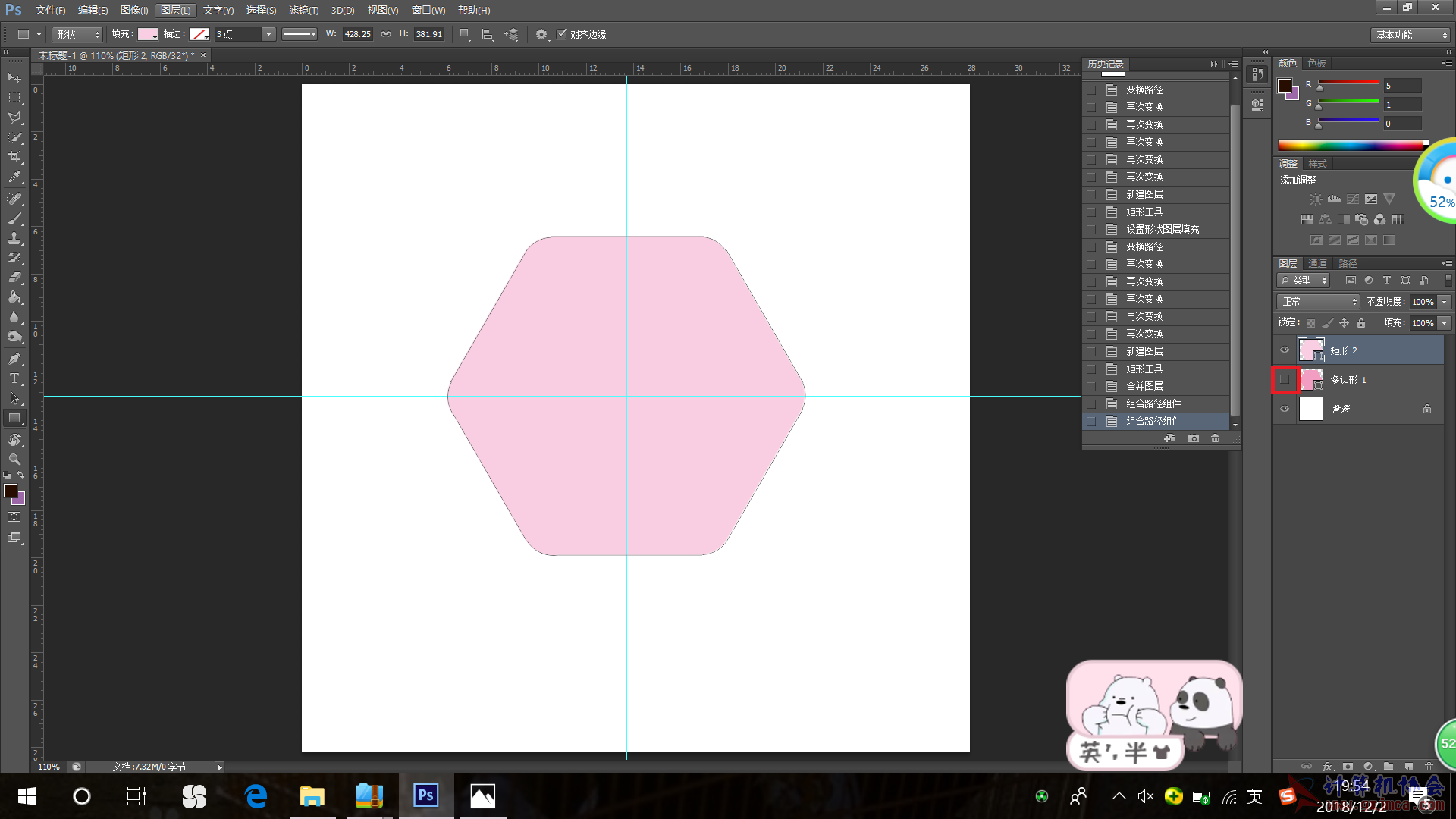Select the Dodge tool
Image resolution: width=1456 pixels, height=819 pixels.
click(14, 337)
